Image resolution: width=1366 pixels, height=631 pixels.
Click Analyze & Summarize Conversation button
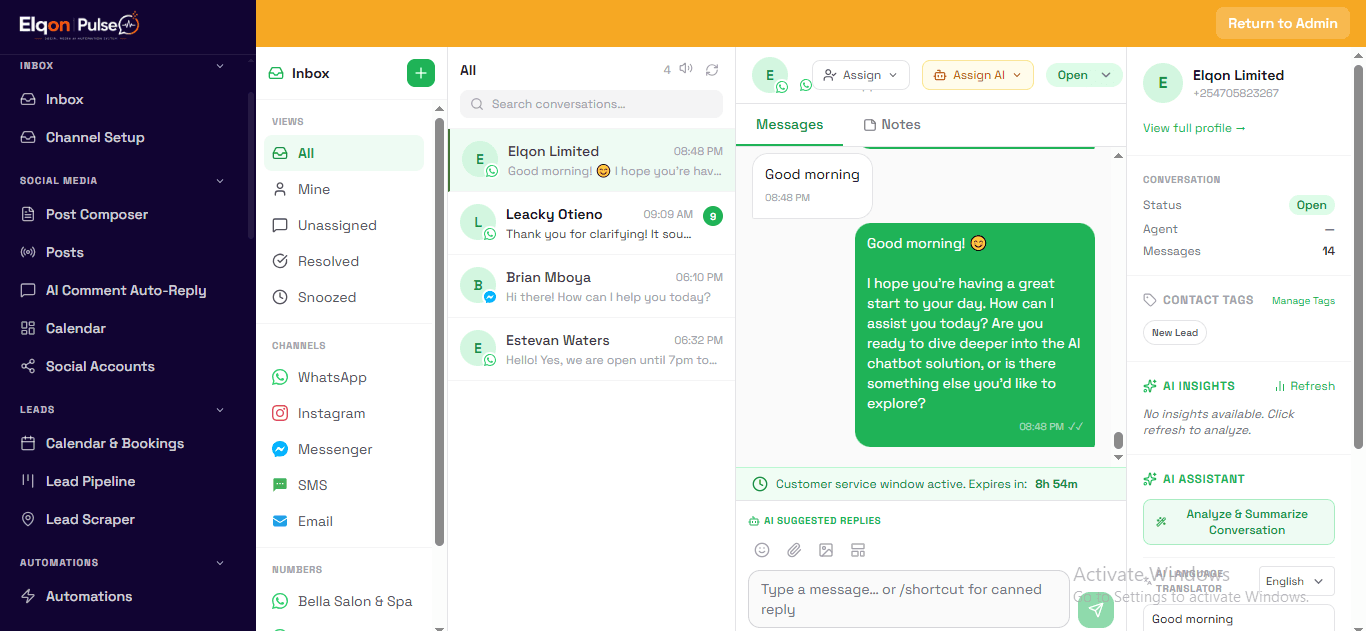coord(1239,522)
